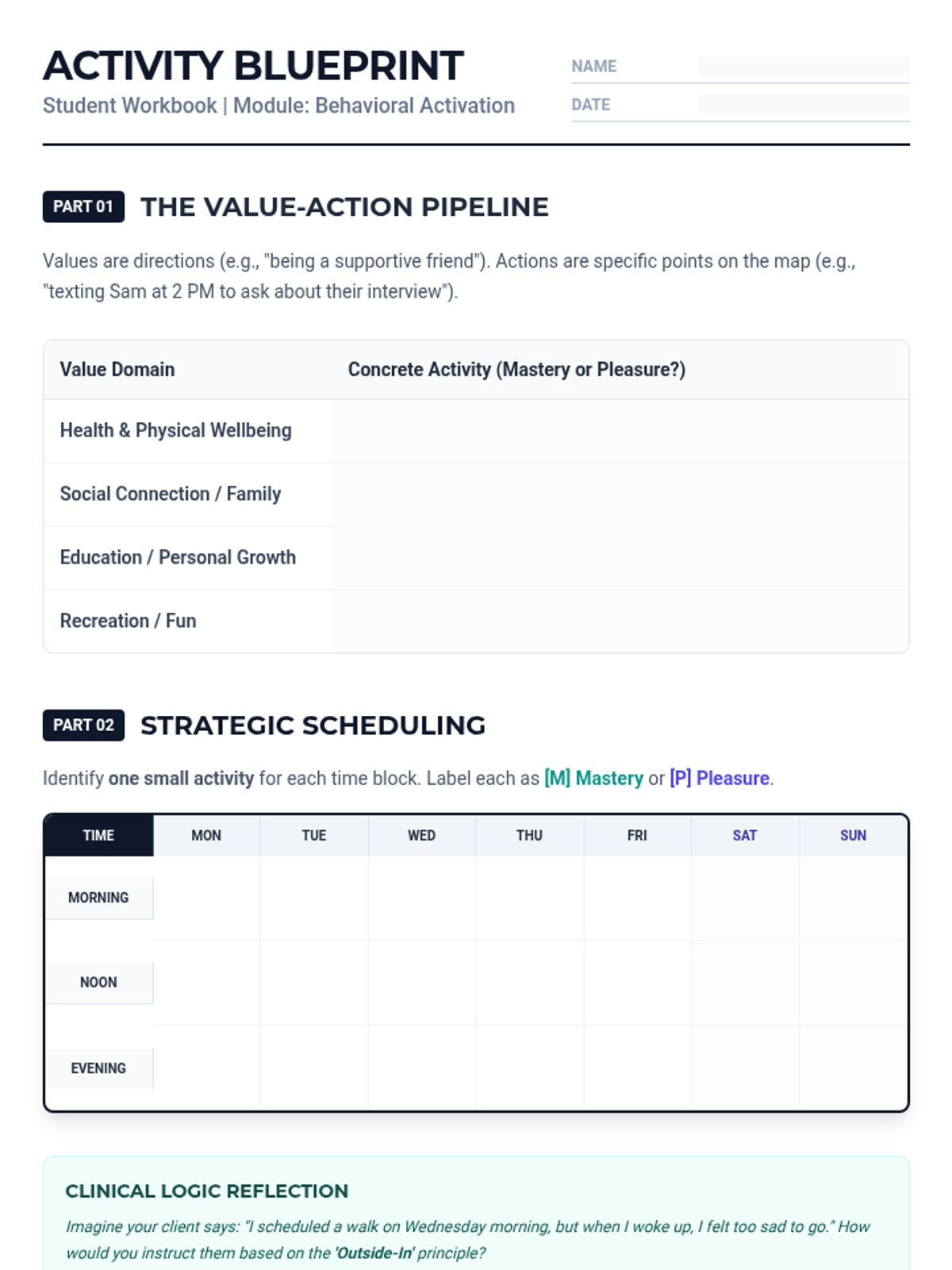Focus the Education / Personal Growth activity cell

coord(620,558)
